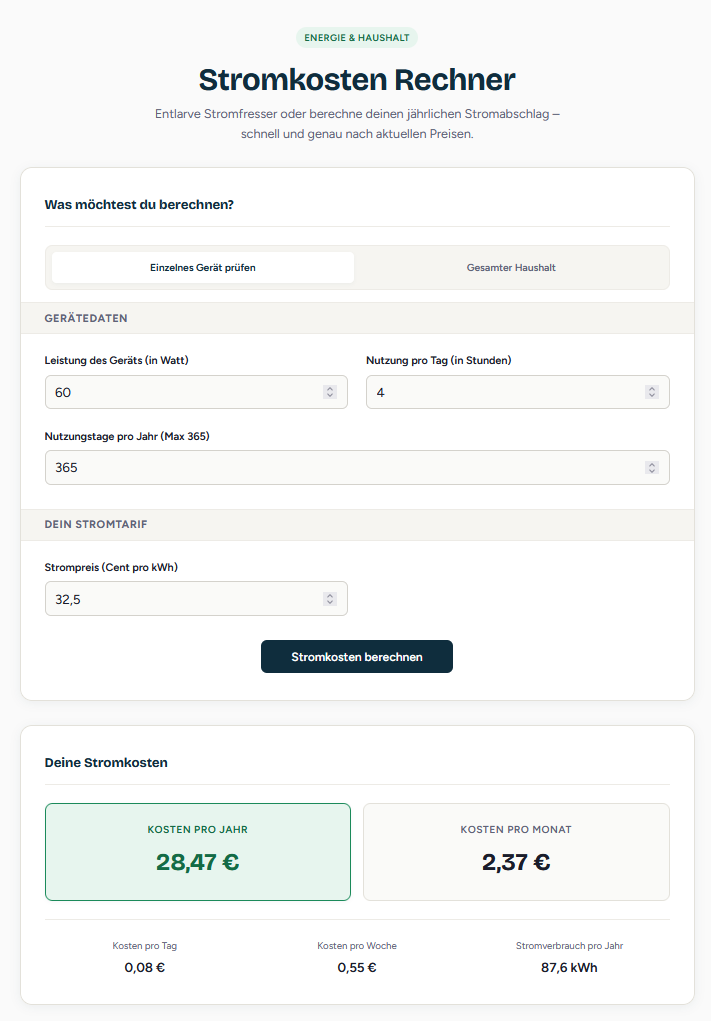Decrease Nutzungstage pro Jahr value
The image size is (711, 1021).
(x=652, y=471)
